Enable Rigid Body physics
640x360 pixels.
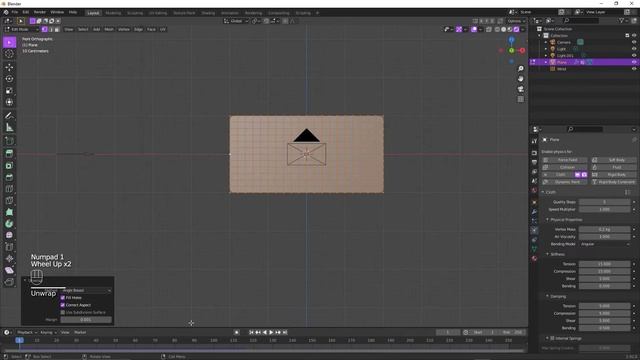click(x=614, y=175)
